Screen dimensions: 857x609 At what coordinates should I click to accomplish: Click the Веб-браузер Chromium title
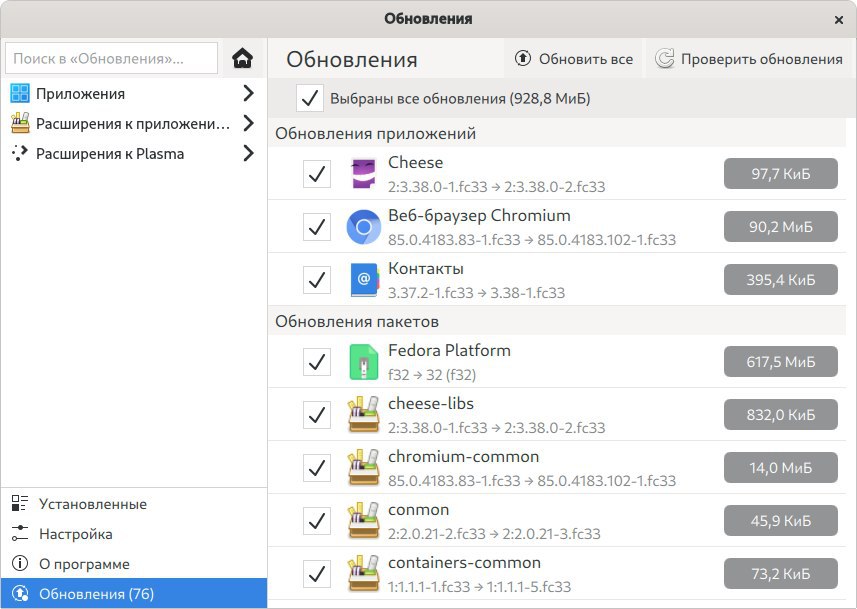479,215
